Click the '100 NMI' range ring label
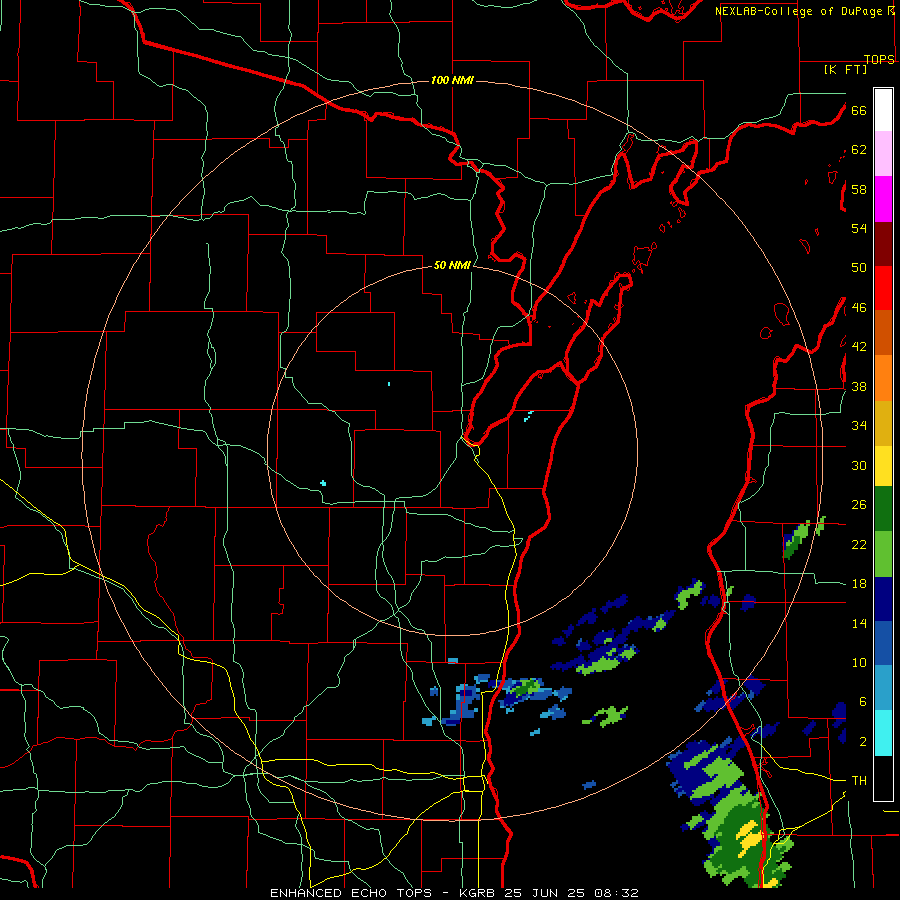Viewport: 900px width, 900px height. click(x=452, y=80)
